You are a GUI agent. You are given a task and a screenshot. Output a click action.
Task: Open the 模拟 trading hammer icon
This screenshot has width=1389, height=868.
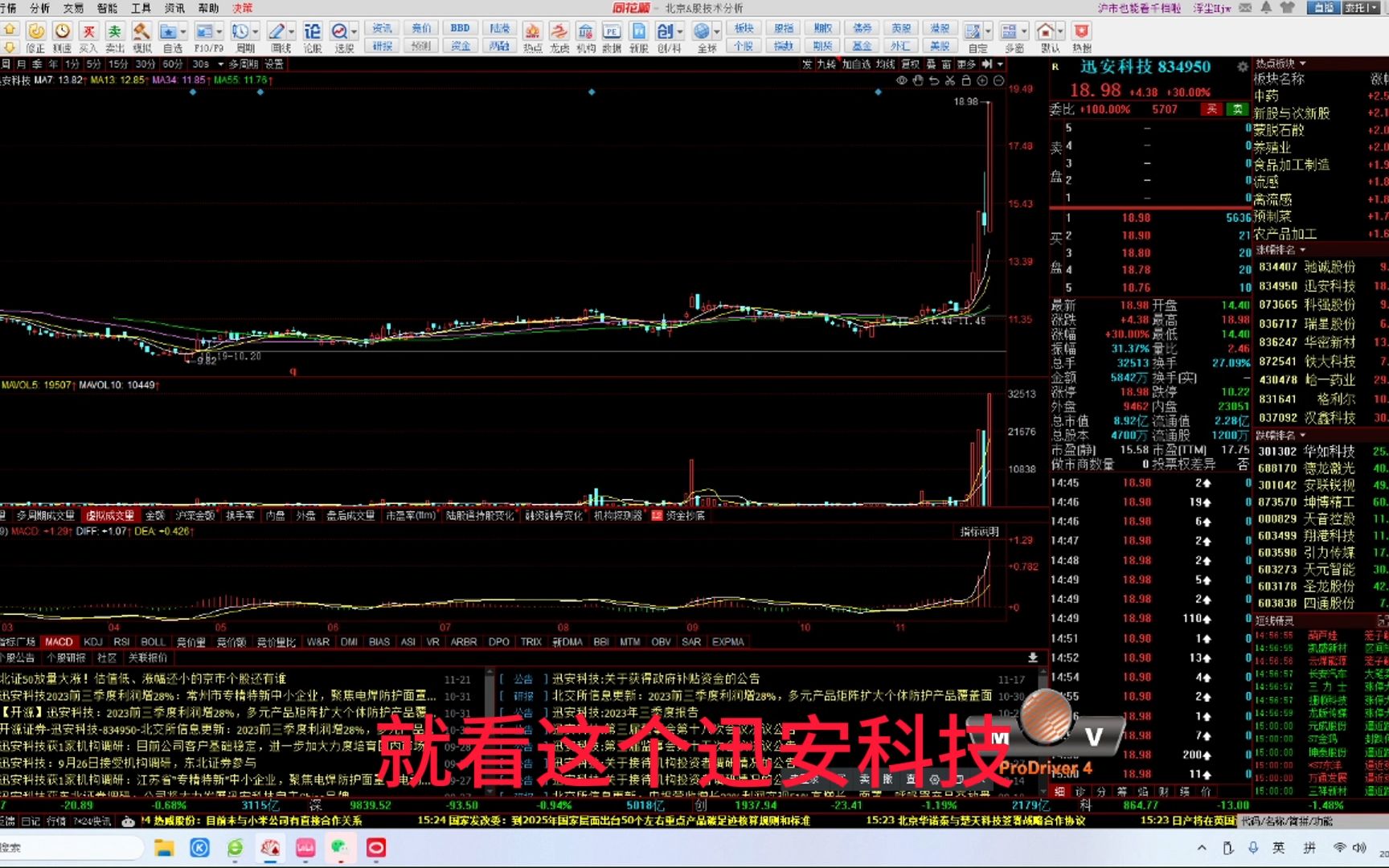[141, 31]
